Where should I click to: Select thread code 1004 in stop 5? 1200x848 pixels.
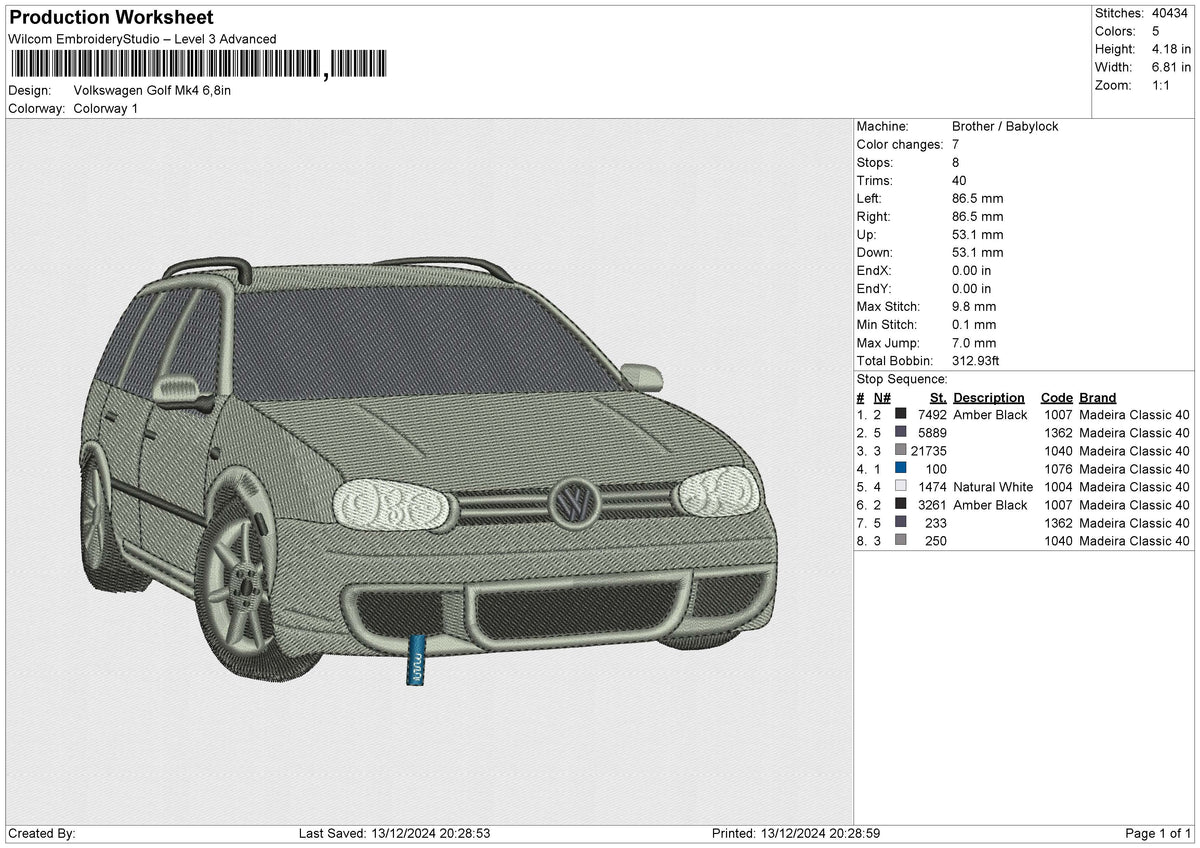click(1058, 487)
